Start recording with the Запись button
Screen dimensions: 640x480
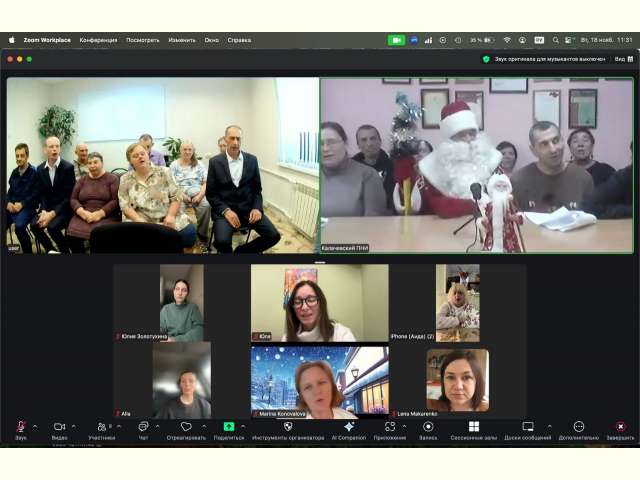point(428,427)
